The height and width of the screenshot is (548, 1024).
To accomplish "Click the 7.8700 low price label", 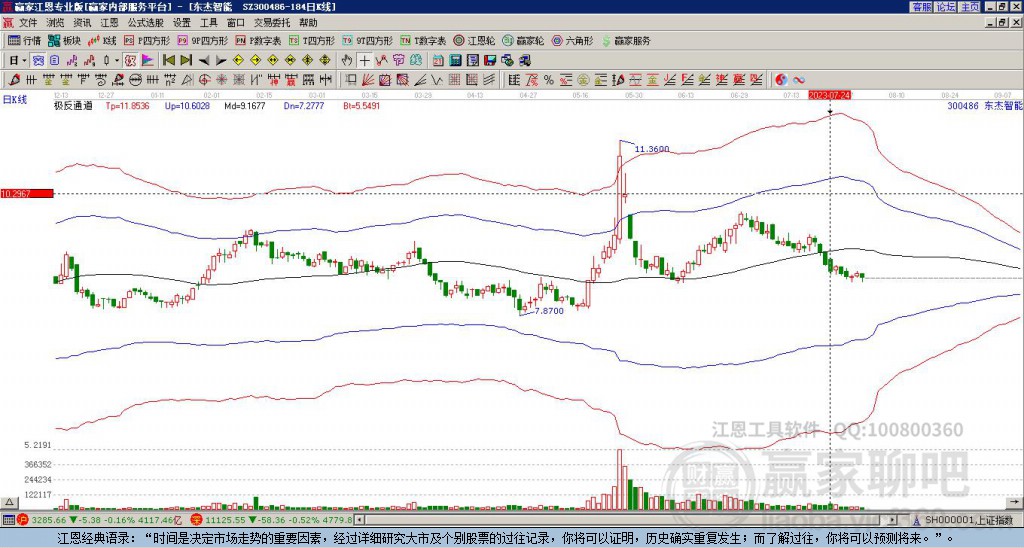I will (x=549, y=311).
